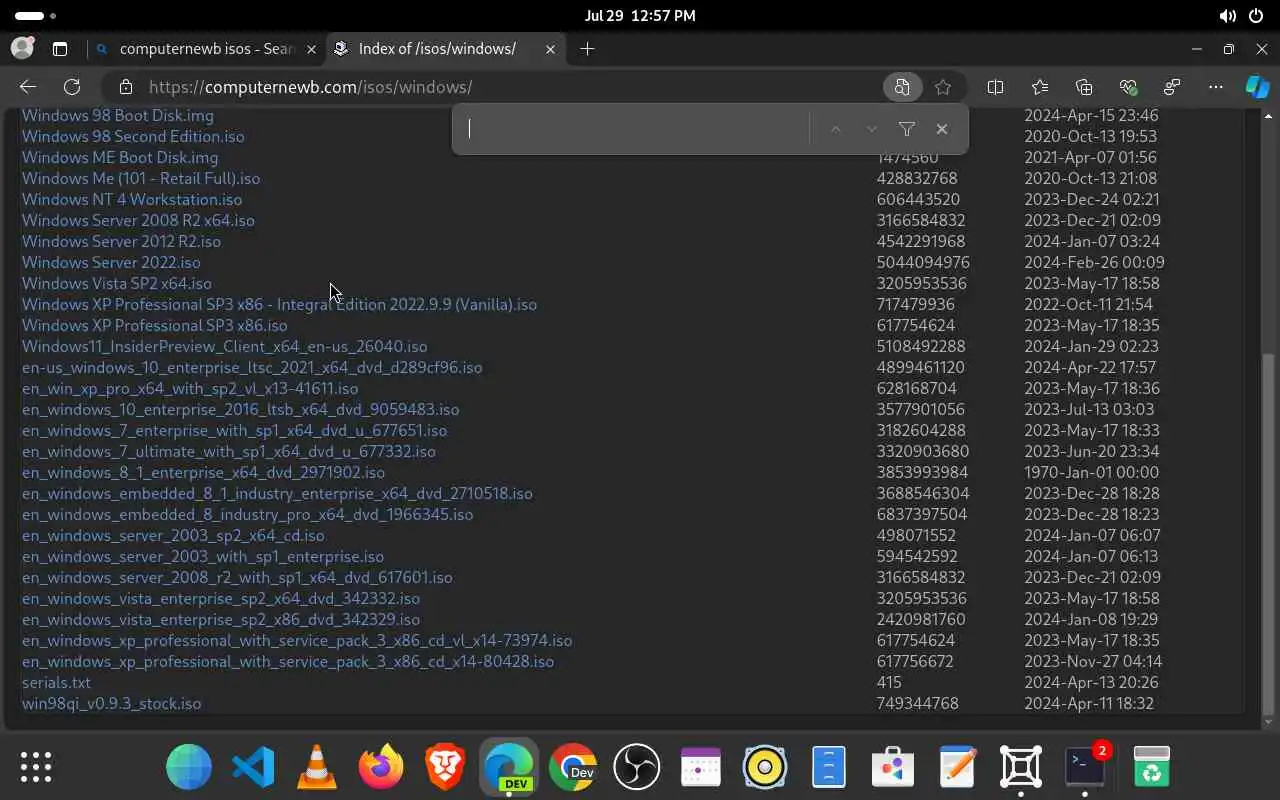Close the computernewb isos search tab
This screenshot has height=800, width=1280.
(x=311, y=48)
